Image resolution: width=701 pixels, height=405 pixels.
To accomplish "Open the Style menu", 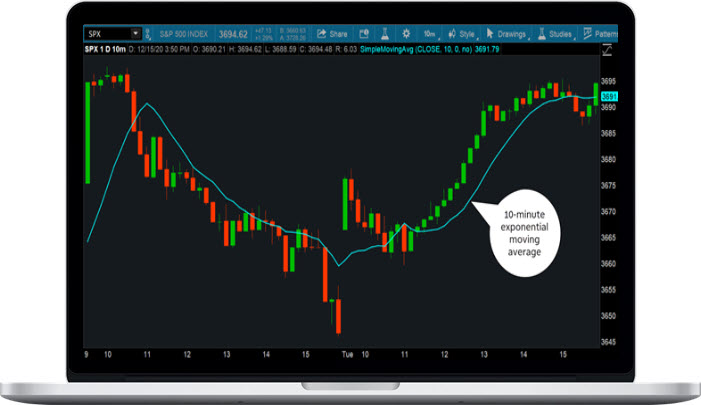I will (462, 33).
